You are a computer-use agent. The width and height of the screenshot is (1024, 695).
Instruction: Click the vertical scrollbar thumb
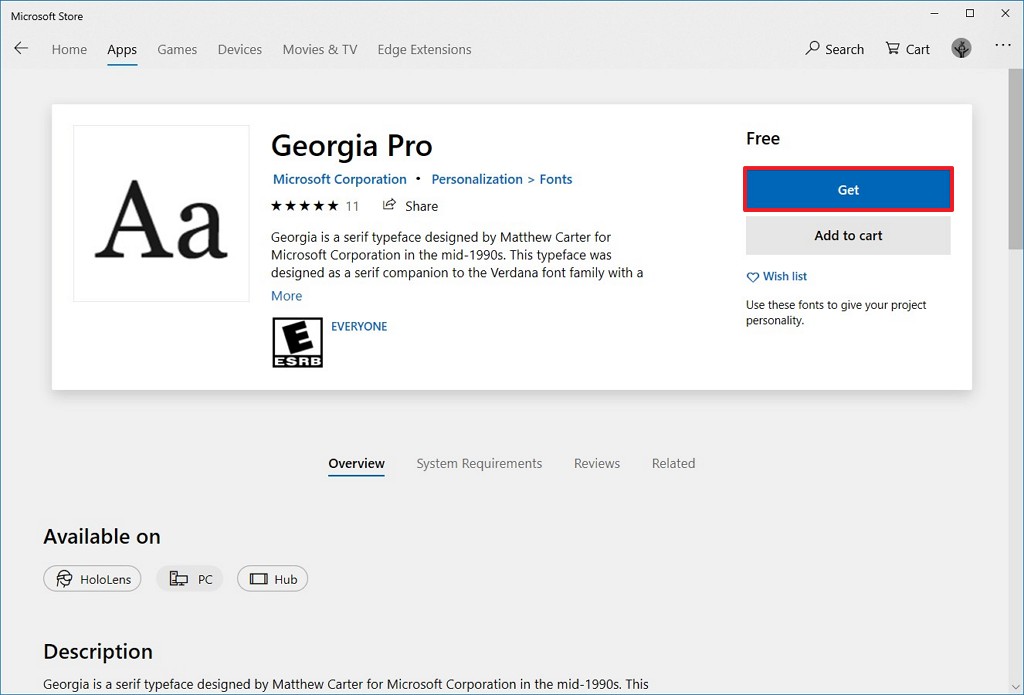[x=1016, y=158]
